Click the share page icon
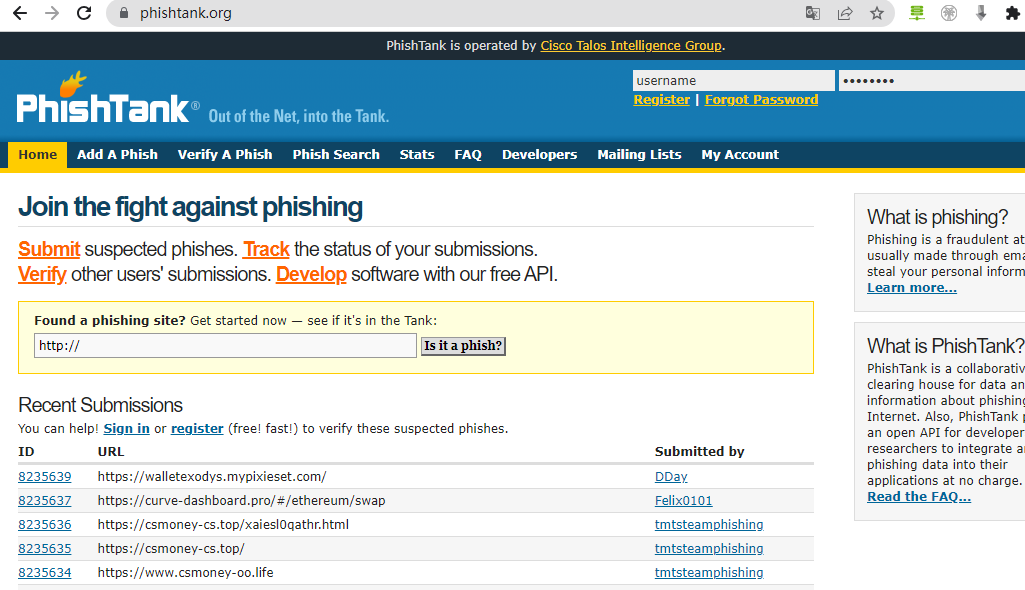1025x590 pixels. coord(845,13)
